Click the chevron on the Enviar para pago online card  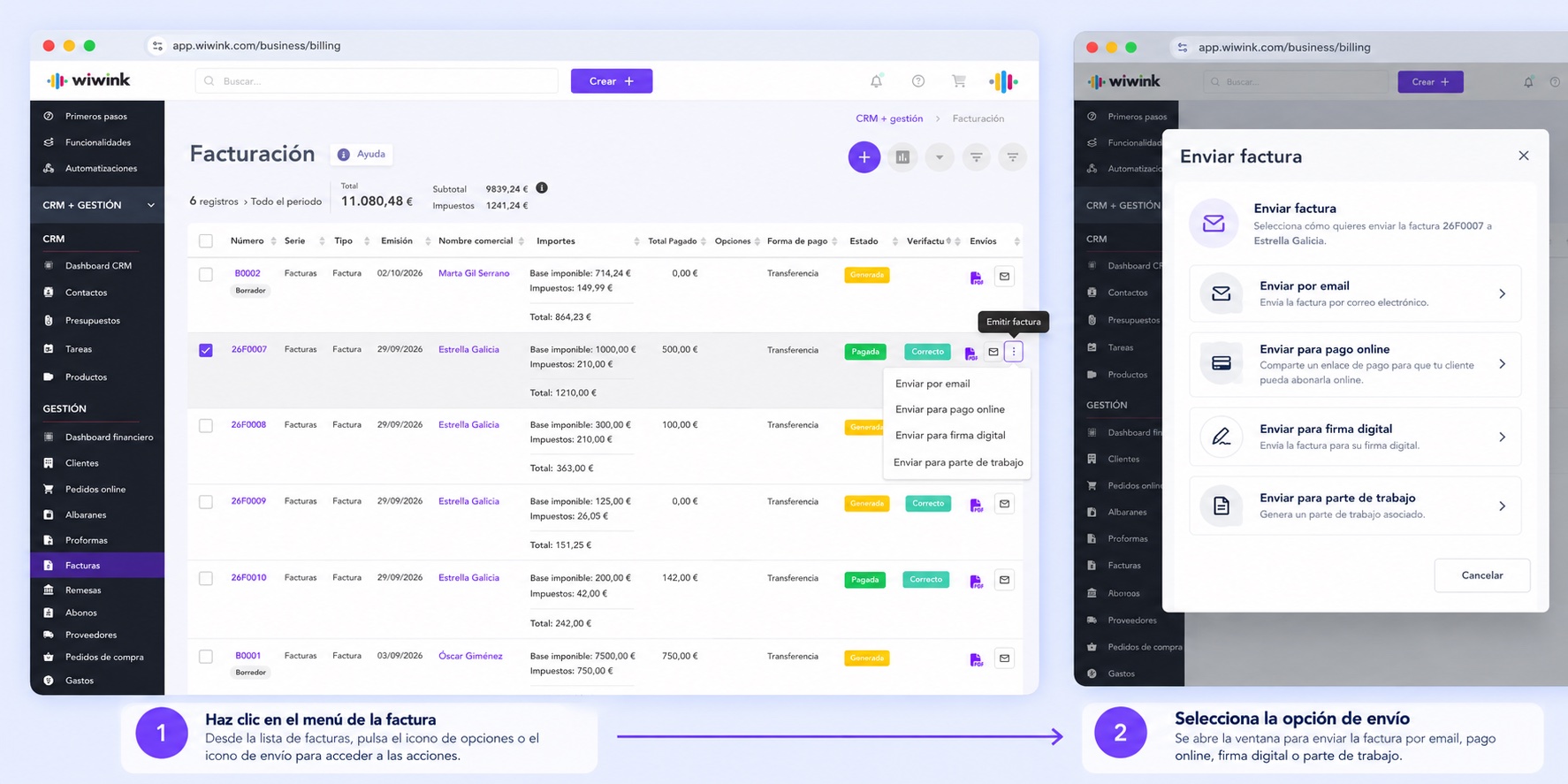click(1502, 364)
